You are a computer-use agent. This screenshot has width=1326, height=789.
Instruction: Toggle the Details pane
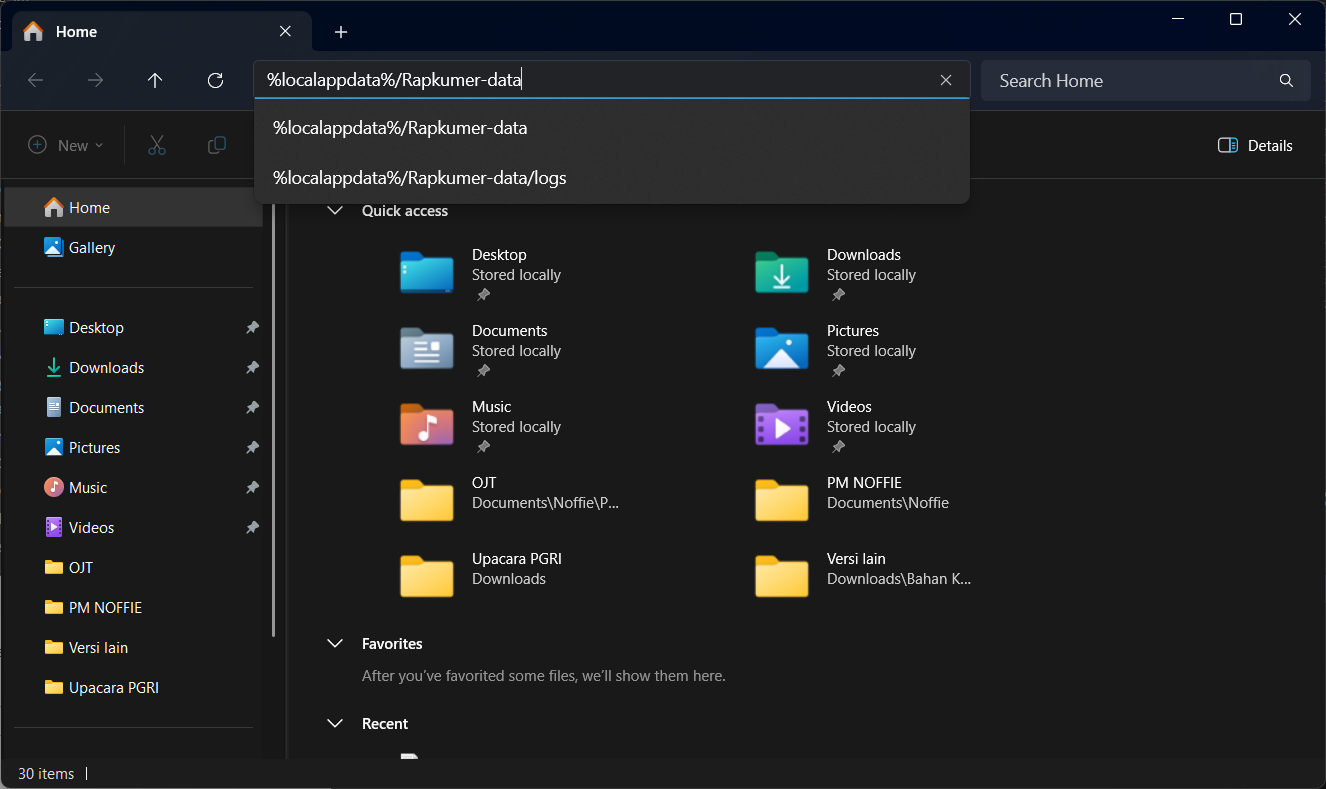tap(1255, 146)
